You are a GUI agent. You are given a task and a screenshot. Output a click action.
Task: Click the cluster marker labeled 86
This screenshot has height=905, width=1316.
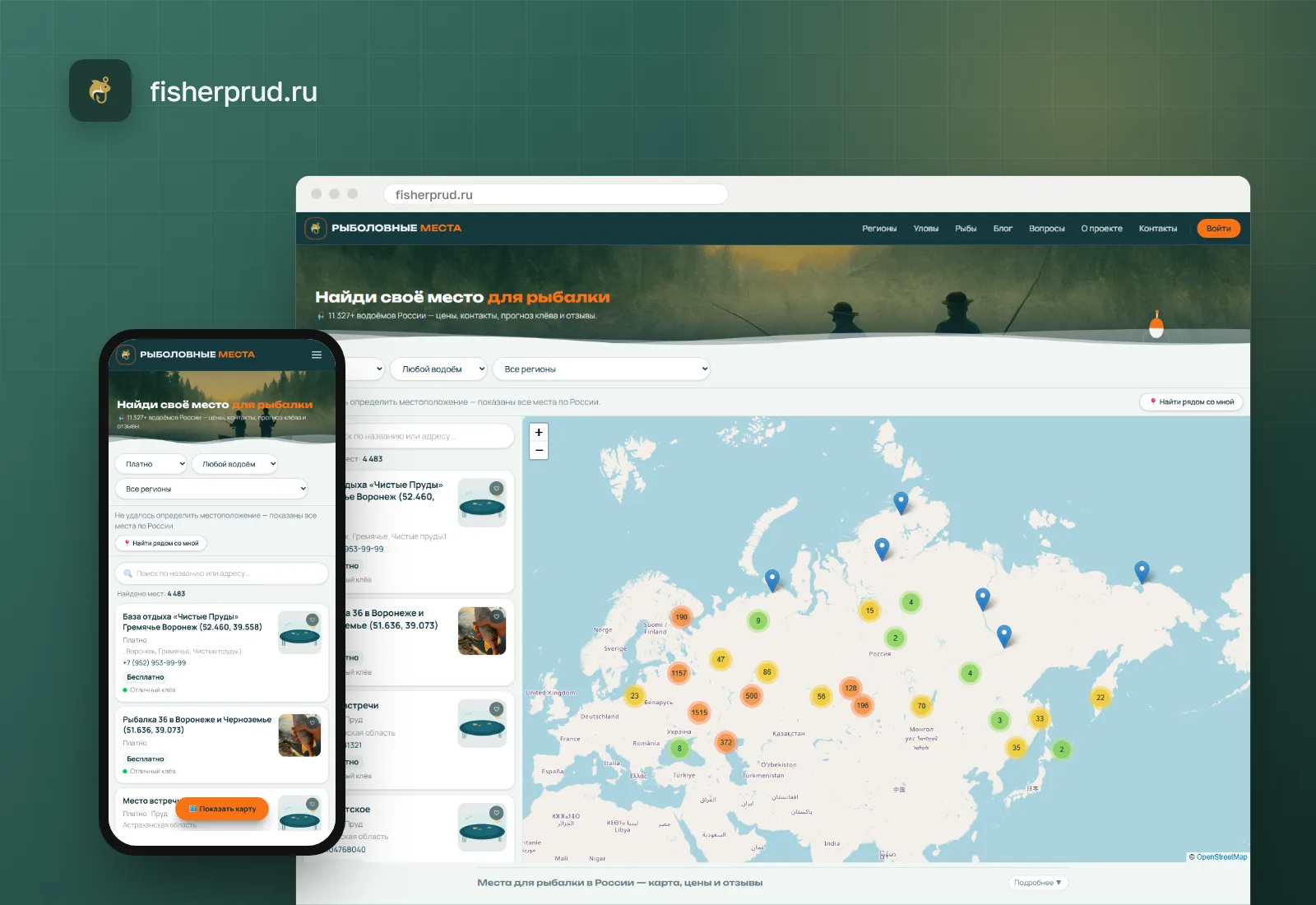click(x=767, y=672)
